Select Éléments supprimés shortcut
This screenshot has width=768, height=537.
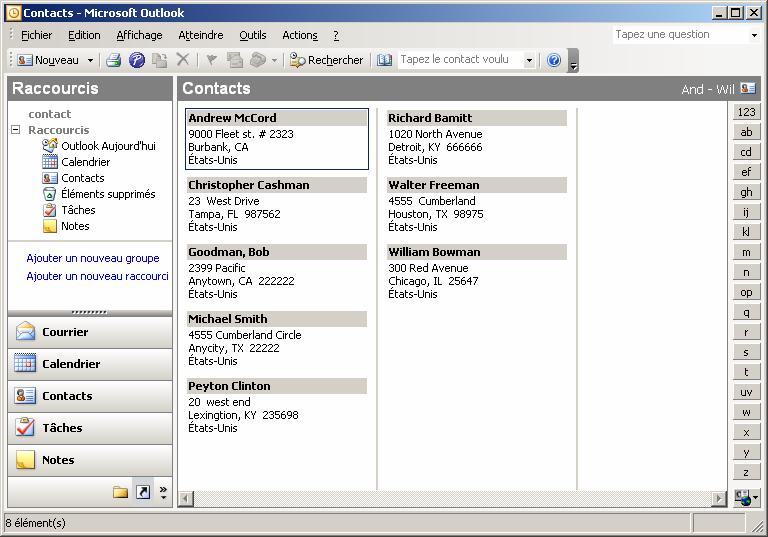point(99,194)
